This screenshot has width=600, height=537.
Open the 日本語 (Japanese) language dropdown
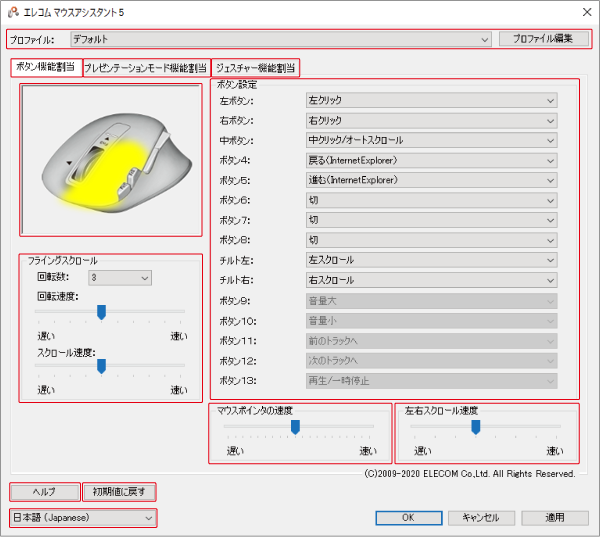[83, 518]
